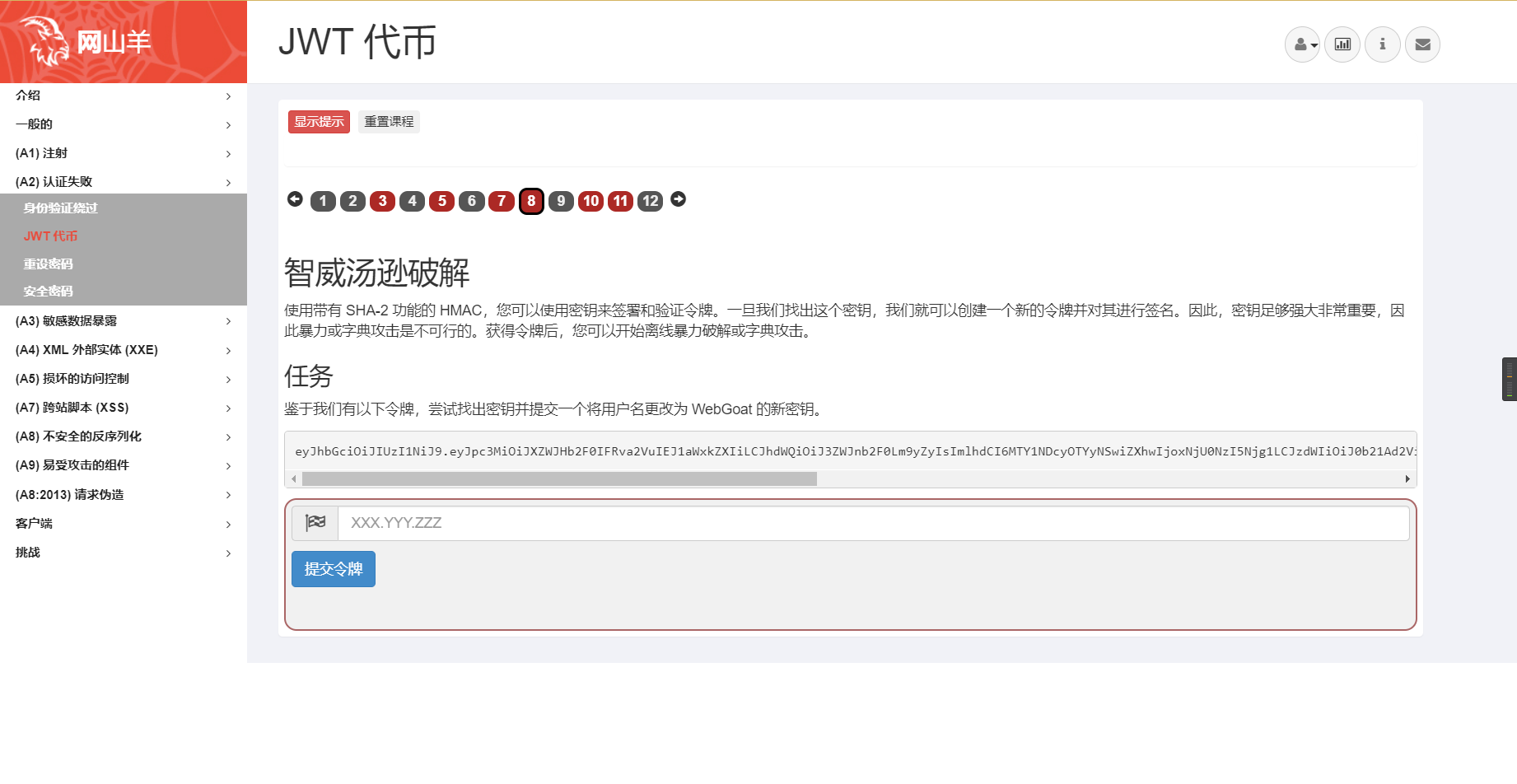Click the token scrollbar right arrow
Image resolution: width=1517 pixels, height=784 pixels.
[x=1407, y=479]
